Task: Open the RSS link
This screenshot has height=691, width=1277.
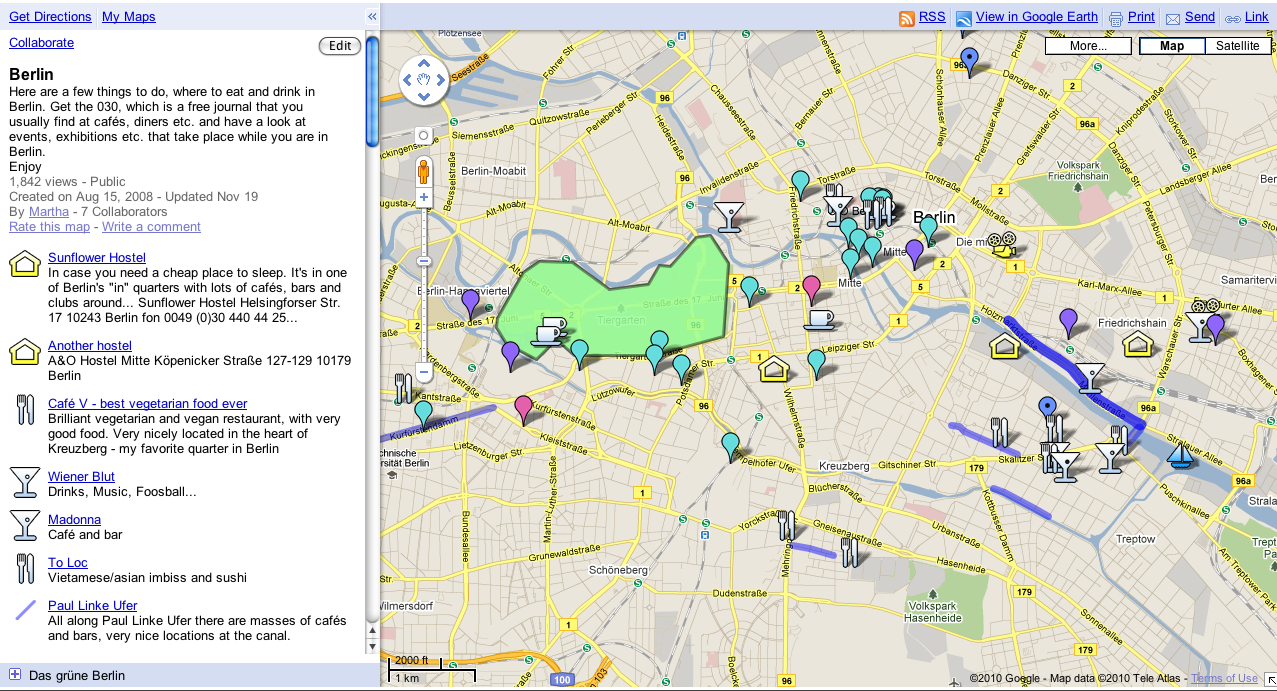Action: pos(932,17)
